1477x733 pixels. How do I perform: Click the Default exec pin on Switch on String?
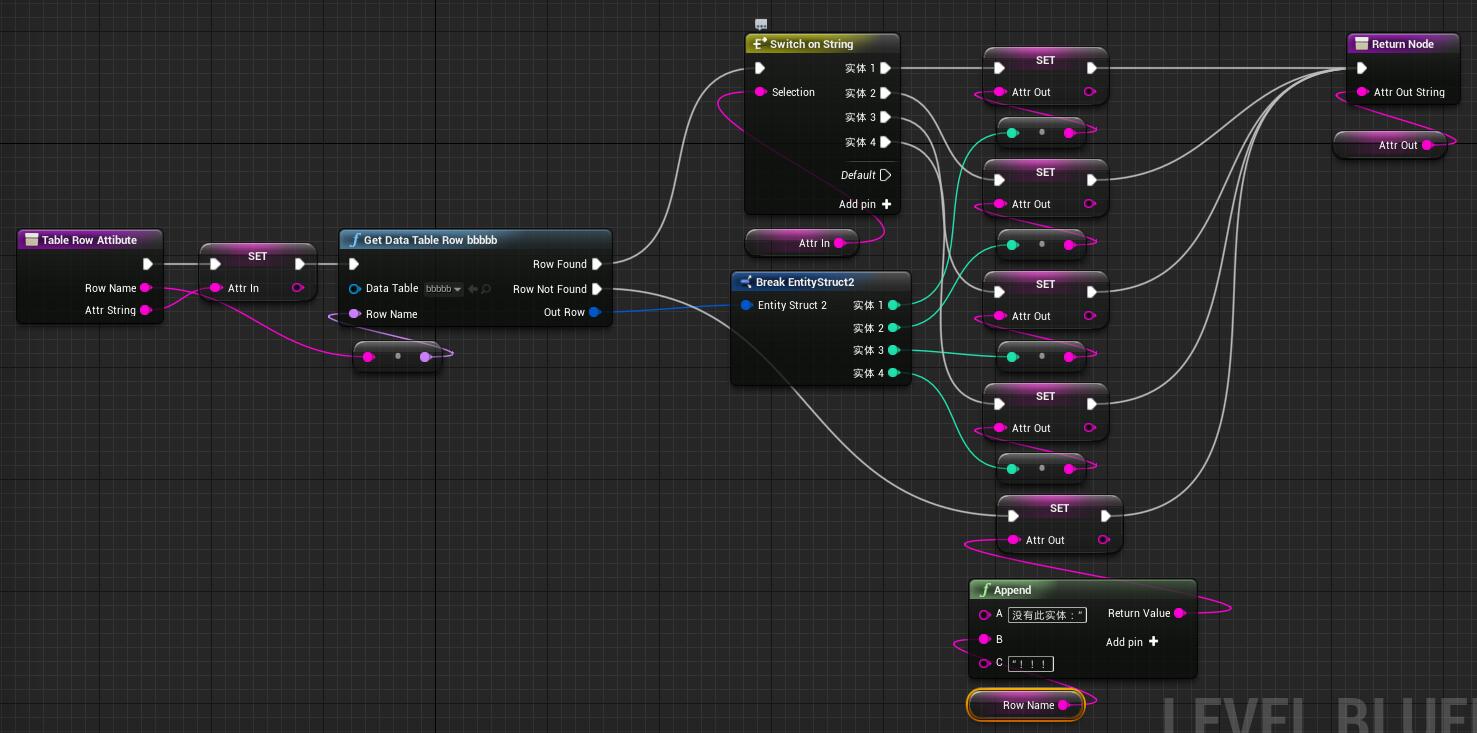point(885,175)
